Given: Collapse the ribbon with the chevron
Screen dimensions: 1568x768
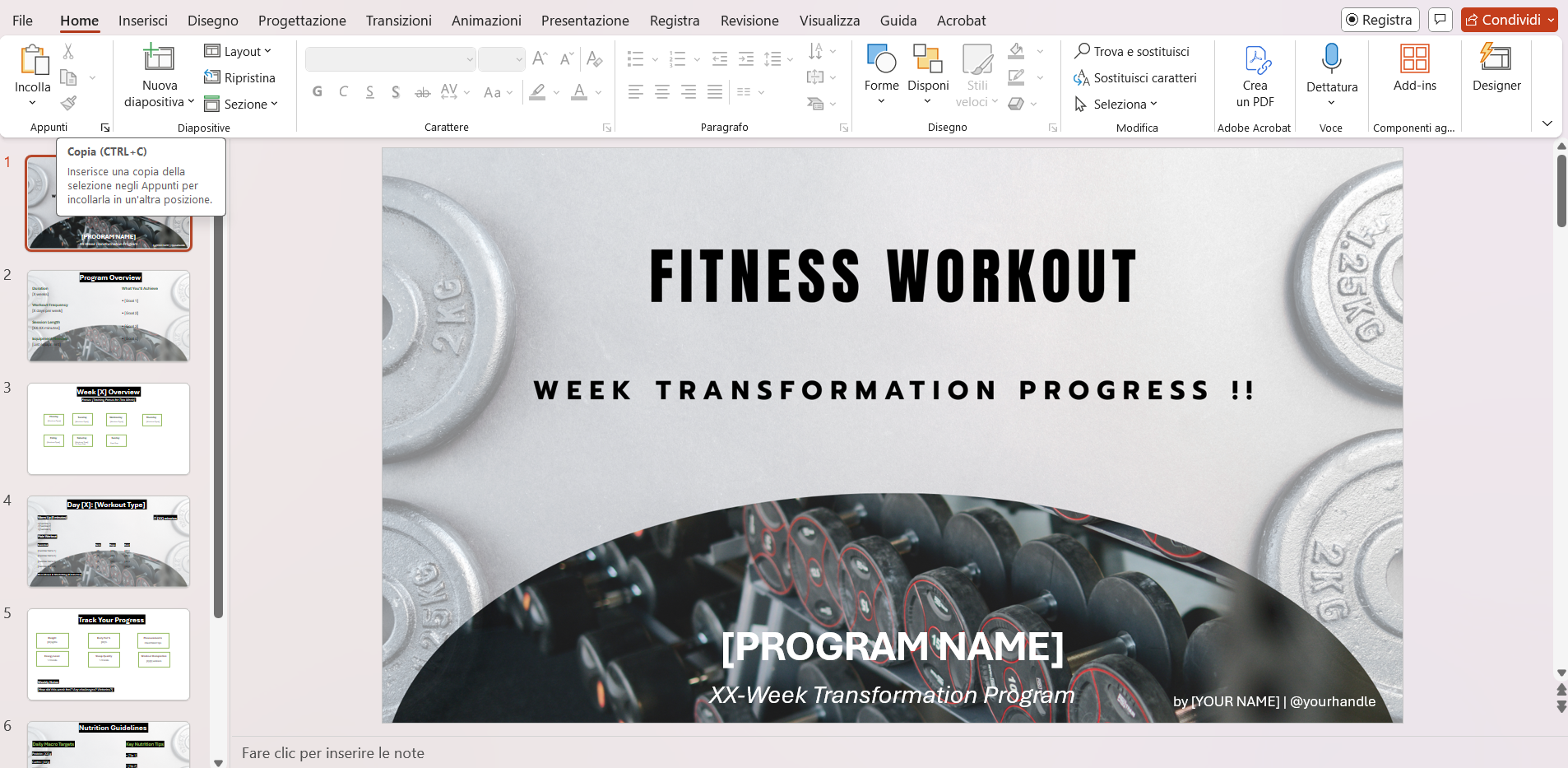Looking at the screenshot, I should (x=1547, y=123).
